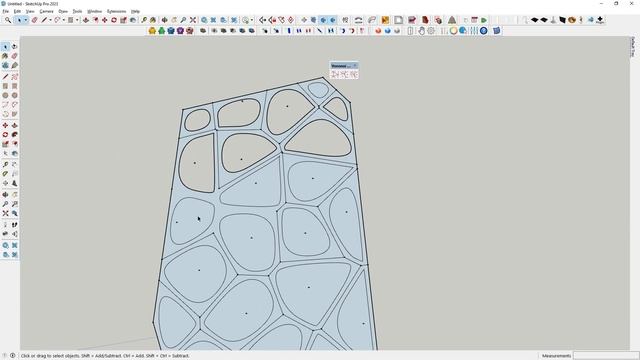Expand the Arc tool dropdown arrow
This screenshot has height=360, width=640.
pos(64,20)
